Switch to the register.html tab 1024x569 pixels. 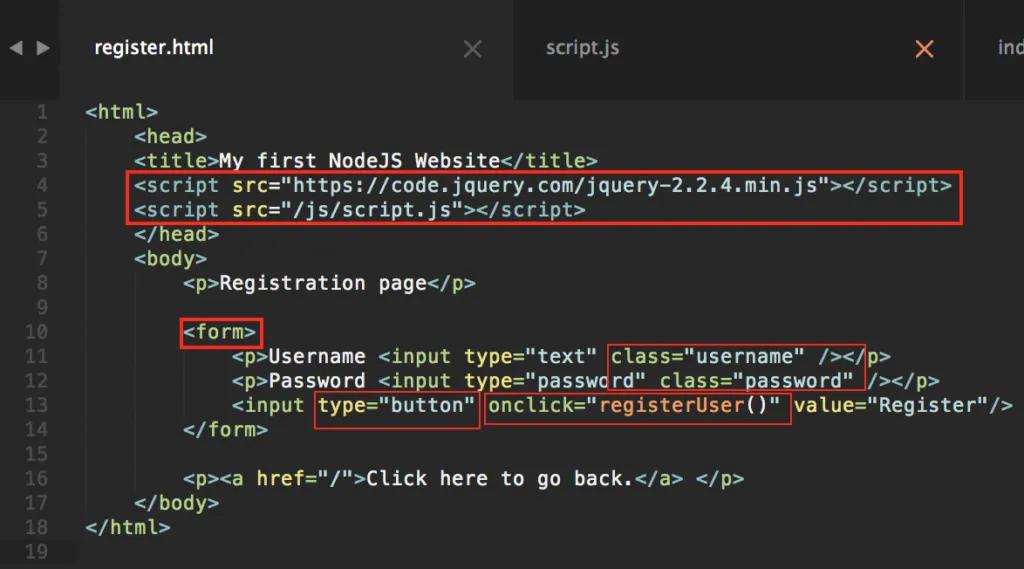pos(154,48)
